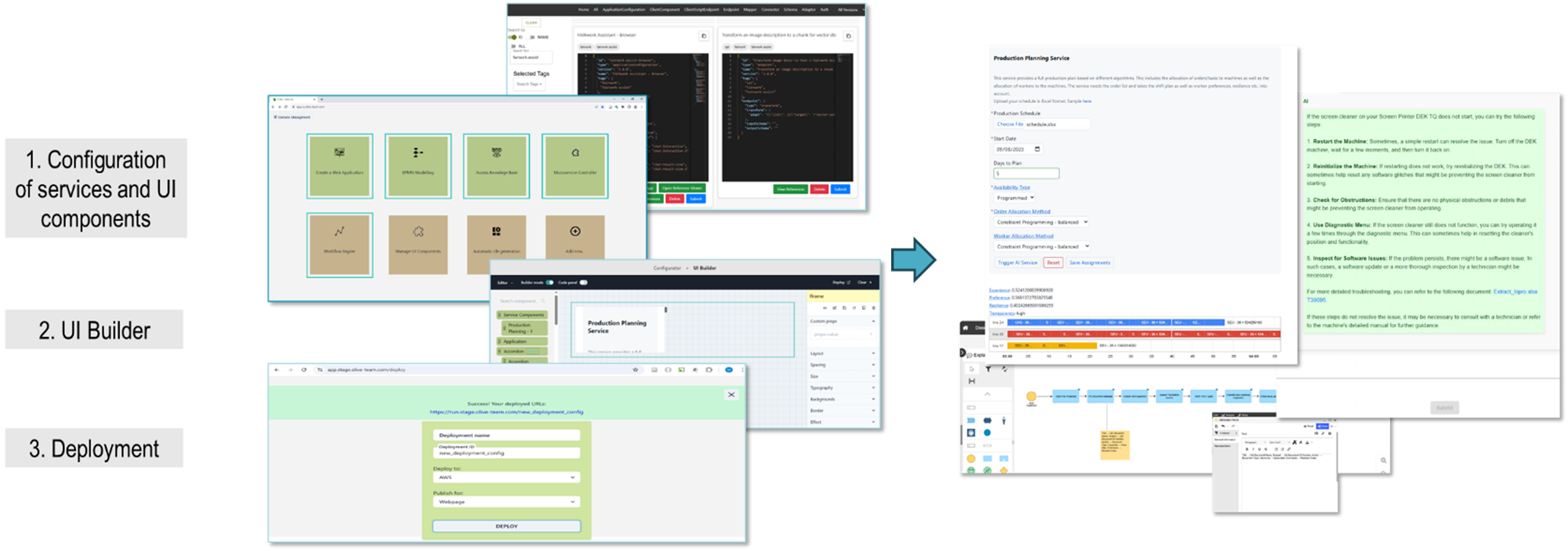Expand the Spacing section
Screen dimensions: 1568x551
point(842,365)
